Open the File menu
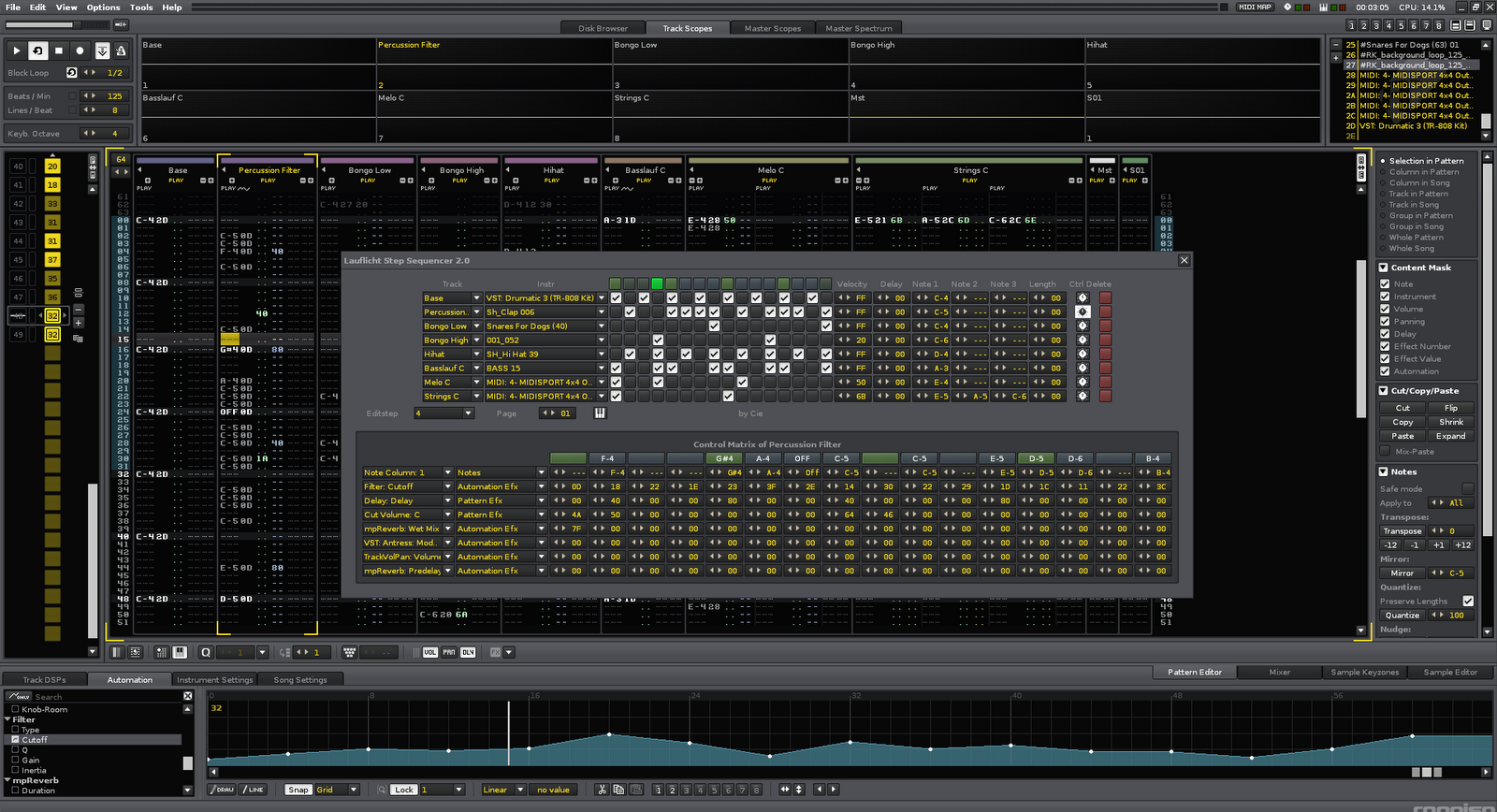 click(x=13, y=7)
